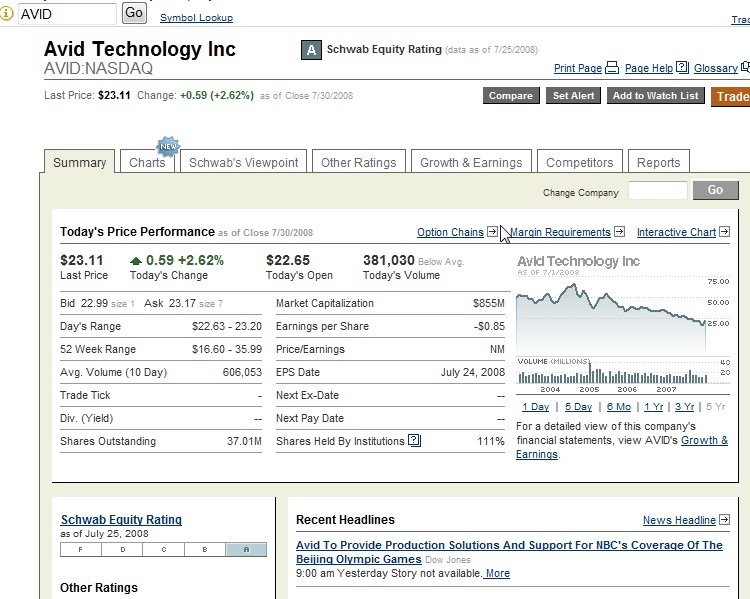The height and width of the screenshot is (599, 750).
Task: Open the Margin Requirements link
Action: pos(561,232)
